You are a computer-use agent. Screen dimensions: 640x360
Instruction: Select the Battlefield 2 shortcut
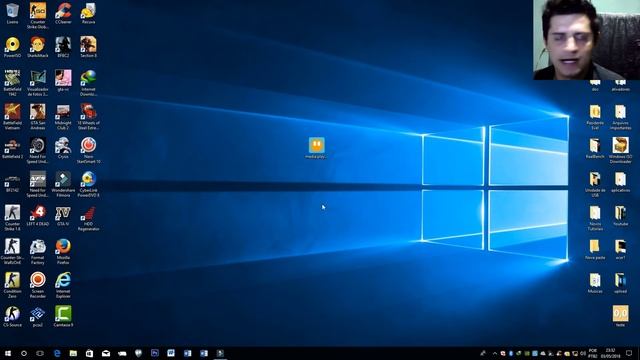[x=12, y=149]
